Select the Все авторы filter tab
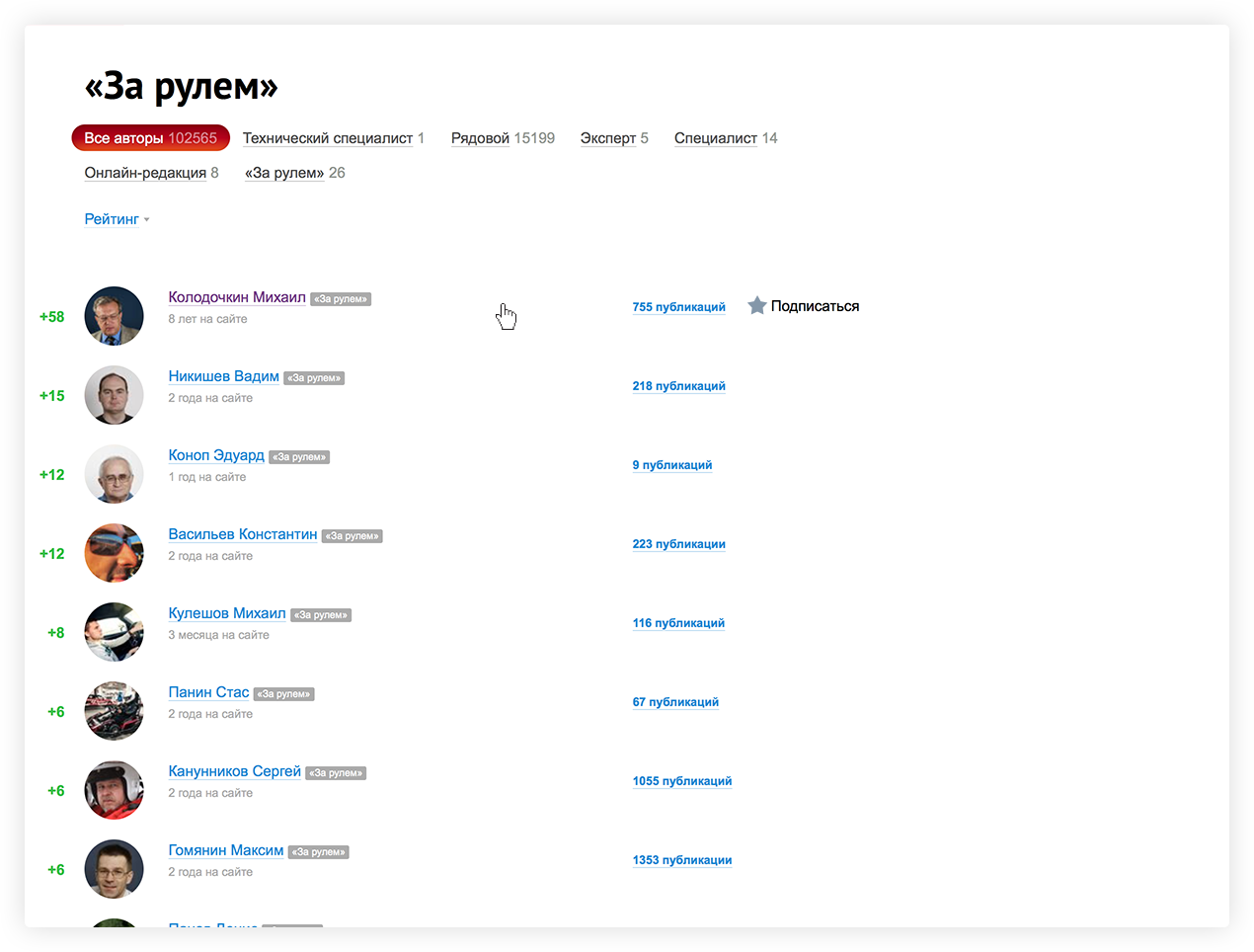1254x952 pixels. (x=150, y=138)
